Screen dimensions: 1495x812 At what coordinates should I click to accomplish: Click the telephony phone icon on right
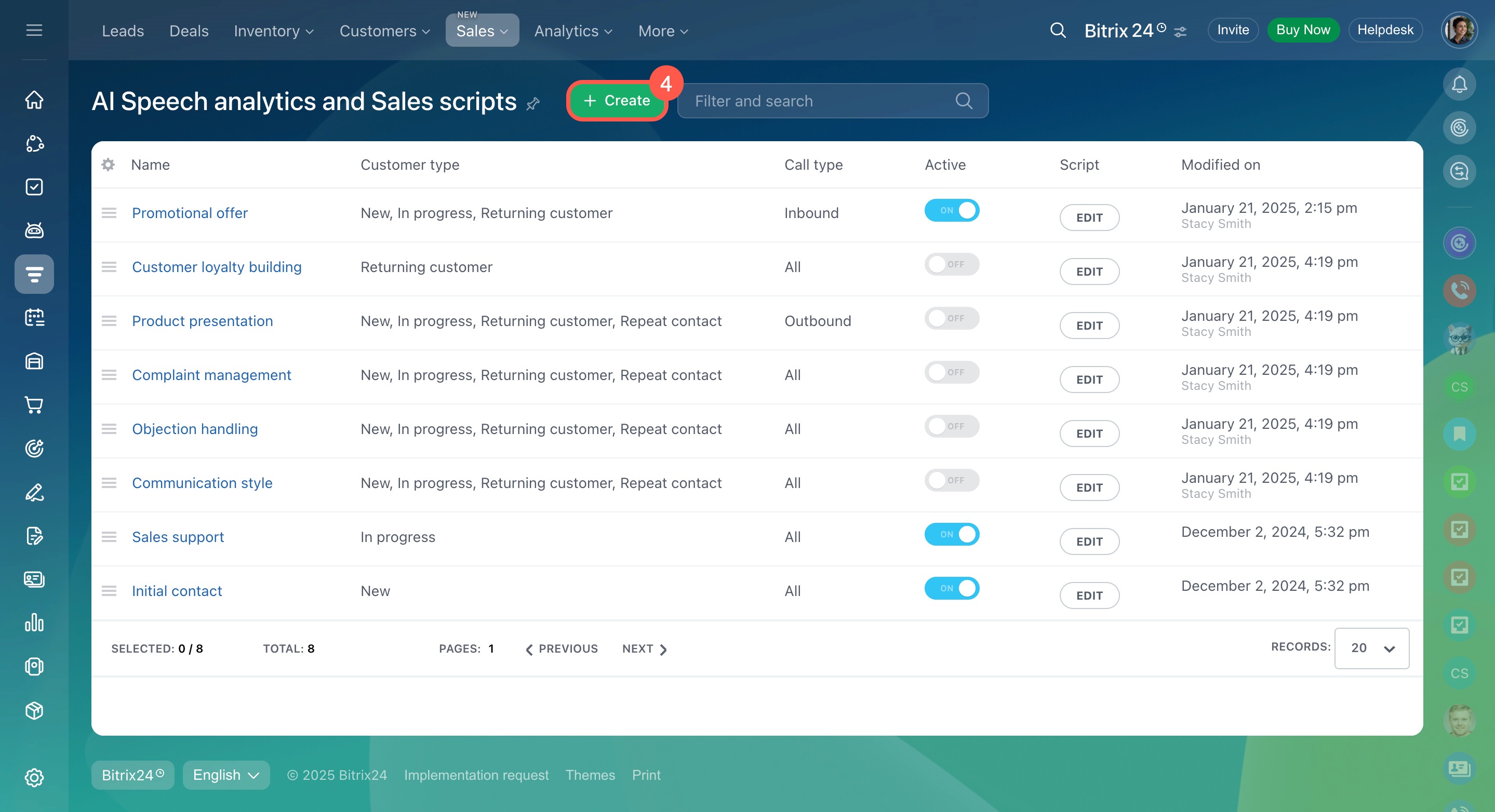1459,290
